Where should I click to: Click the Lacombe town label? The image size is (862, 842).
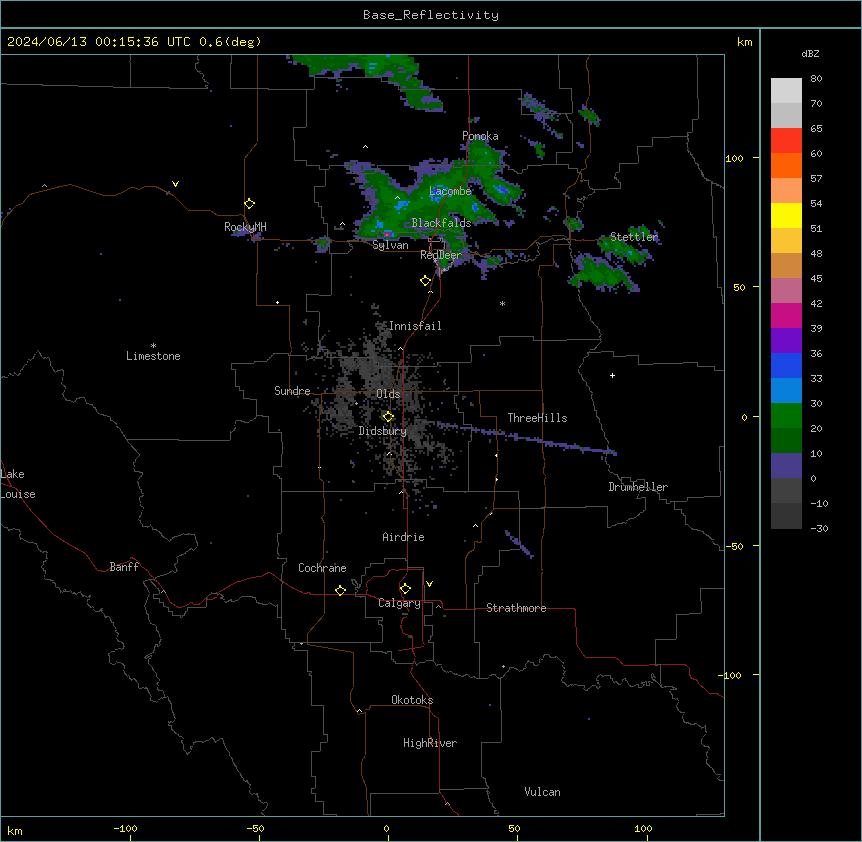click(450, 191)
